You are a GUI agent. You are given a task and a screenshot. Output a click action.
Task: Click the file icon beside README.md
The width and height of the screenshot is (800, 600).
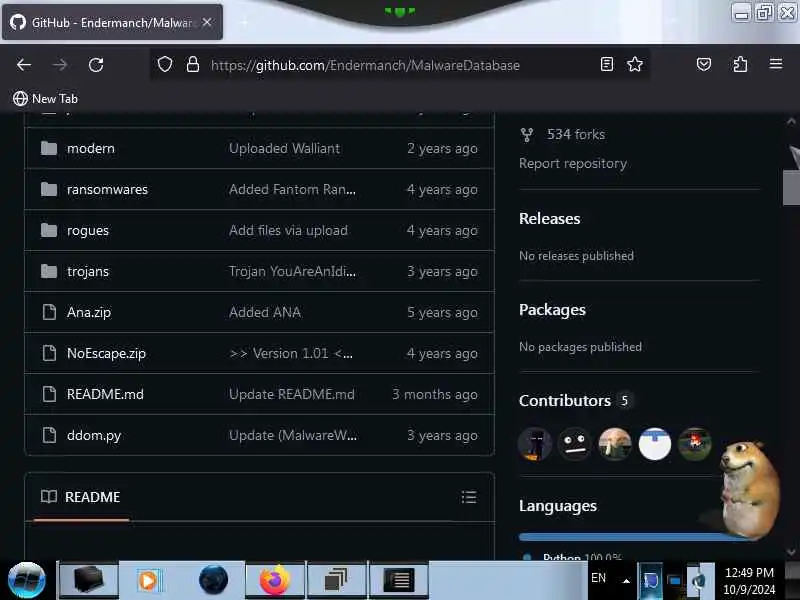[49, 394]
